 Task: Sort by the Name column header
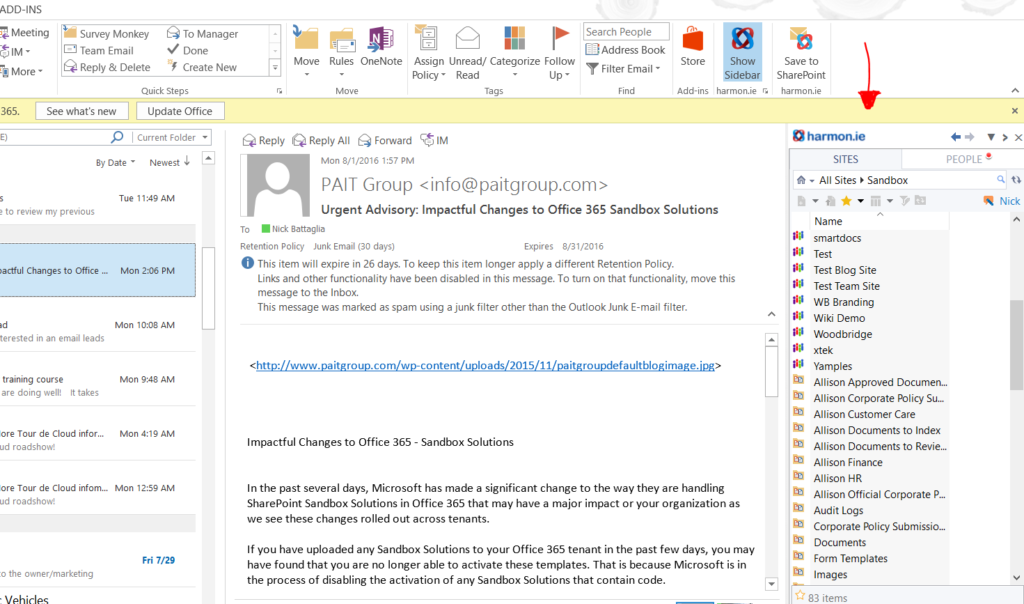[828, 221]
